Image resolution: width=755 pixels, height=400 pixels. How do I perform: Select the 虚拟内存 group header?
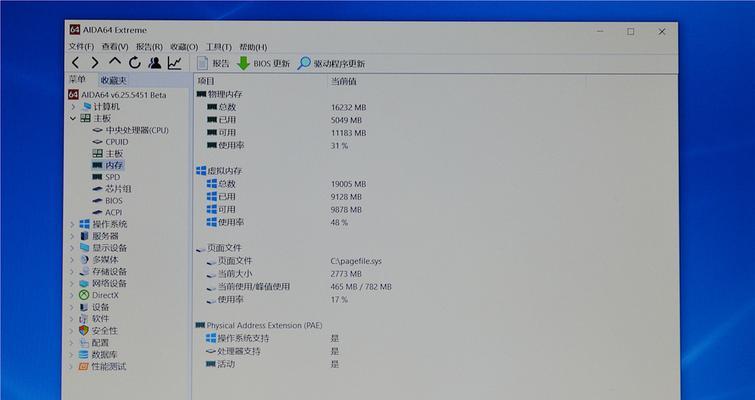[220, 170]
